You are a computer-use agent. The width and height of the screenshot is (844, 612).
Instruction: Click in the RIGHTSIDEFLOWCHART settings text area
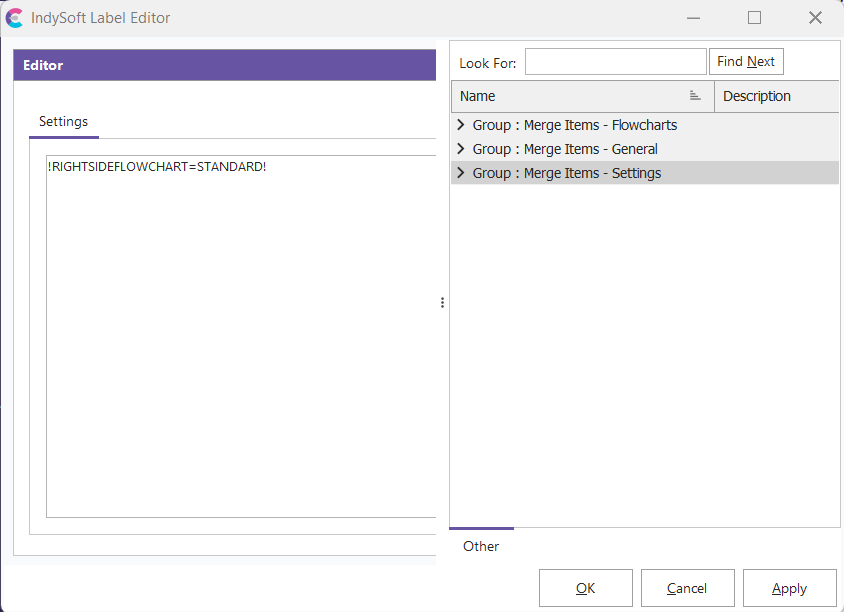coord(240,330)
